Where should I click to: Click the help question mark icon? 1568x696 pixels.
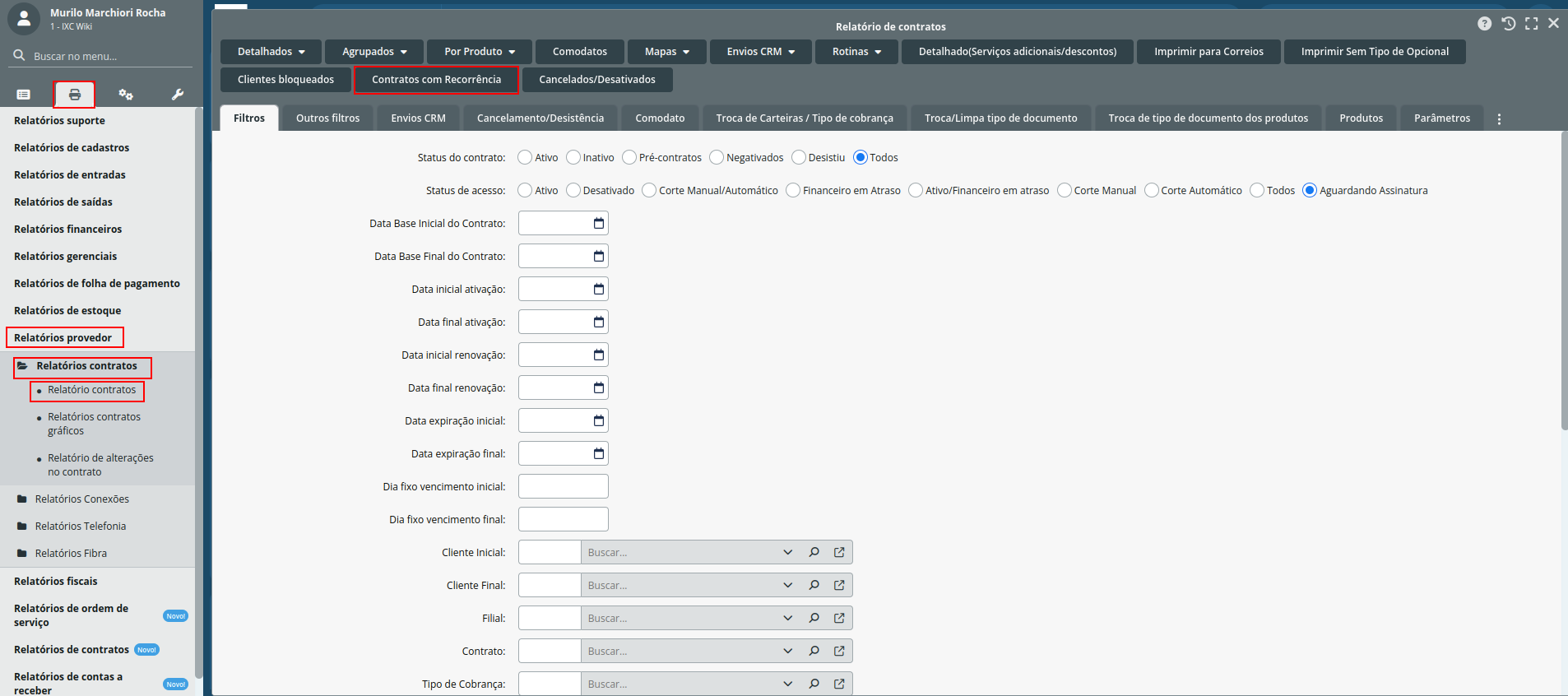(x=1484, y=24)
